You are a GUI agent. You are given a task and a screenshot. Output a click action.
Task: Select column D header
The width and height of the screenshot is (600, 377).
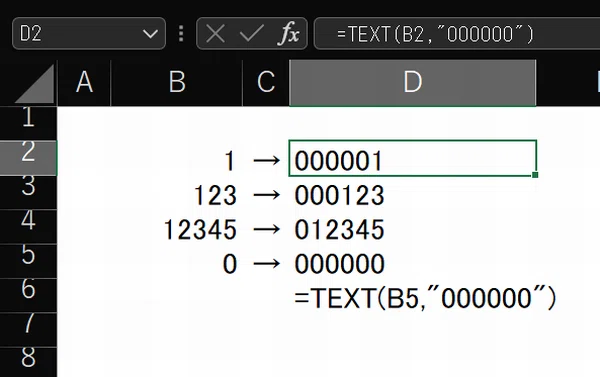(x=412, y=83)
